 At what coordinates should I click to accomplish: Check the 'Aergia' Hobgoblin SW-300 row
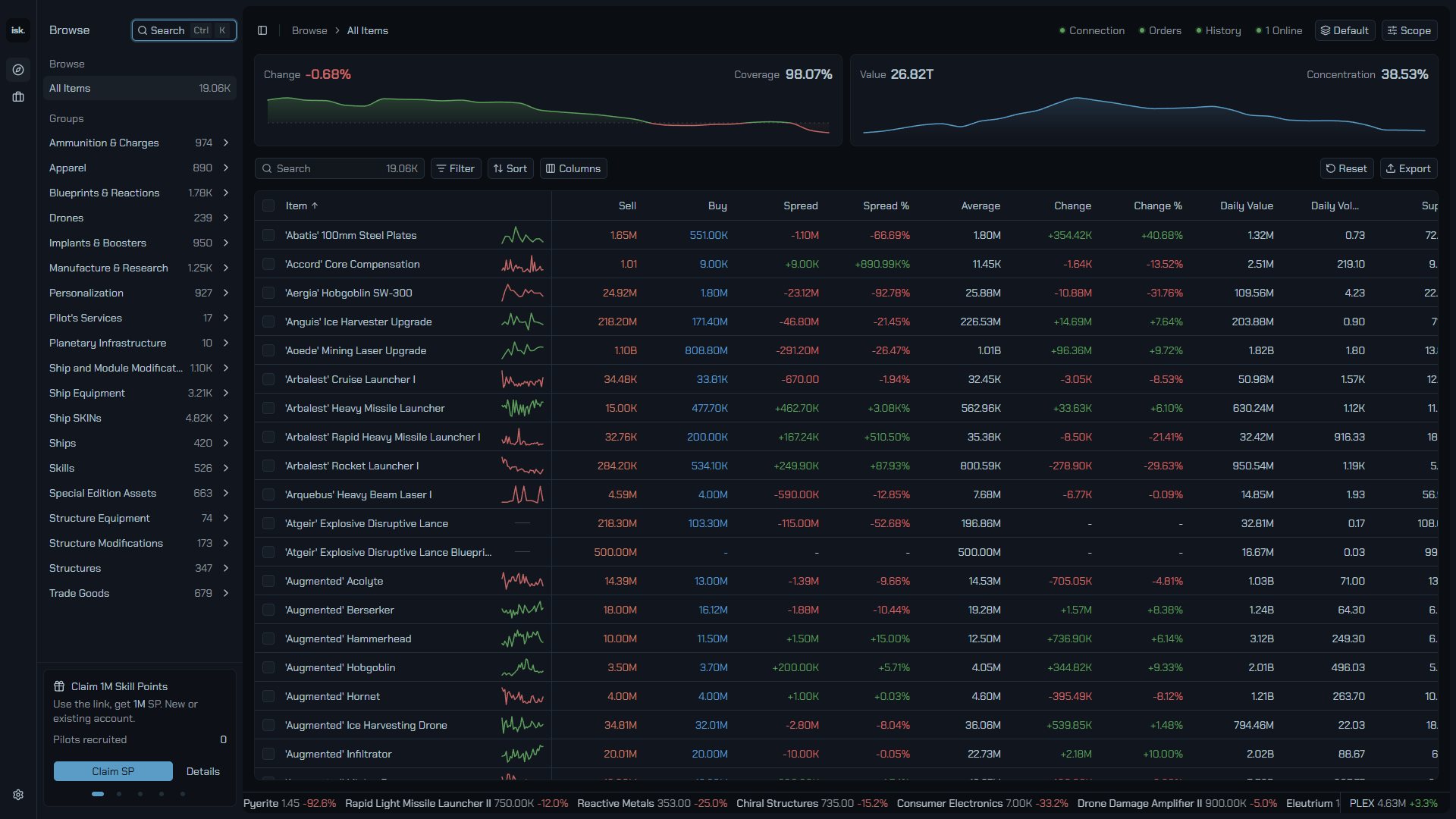click(x=268, y=293)
